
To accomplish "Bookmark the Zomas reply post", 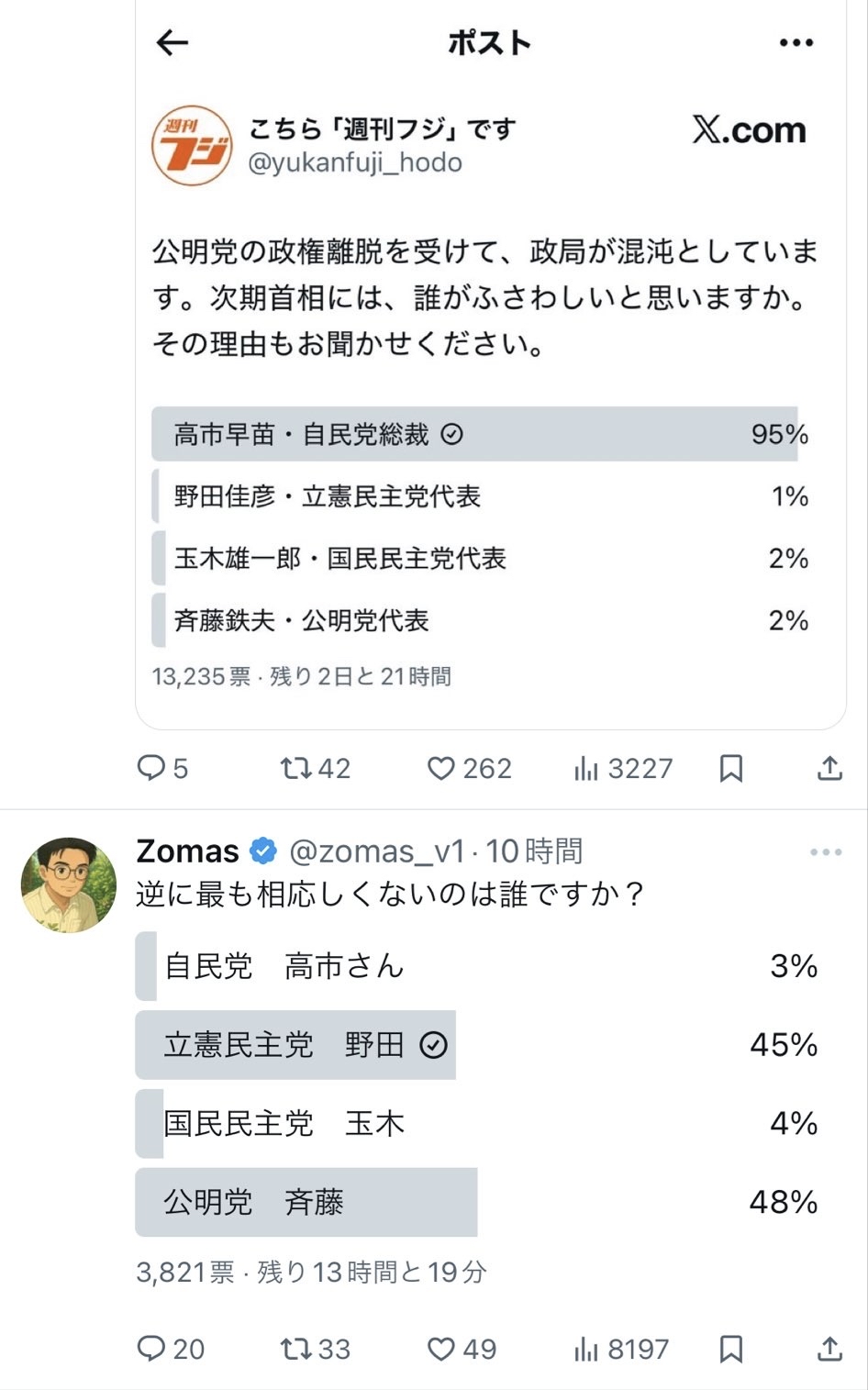I will (x=731, y=1349).
